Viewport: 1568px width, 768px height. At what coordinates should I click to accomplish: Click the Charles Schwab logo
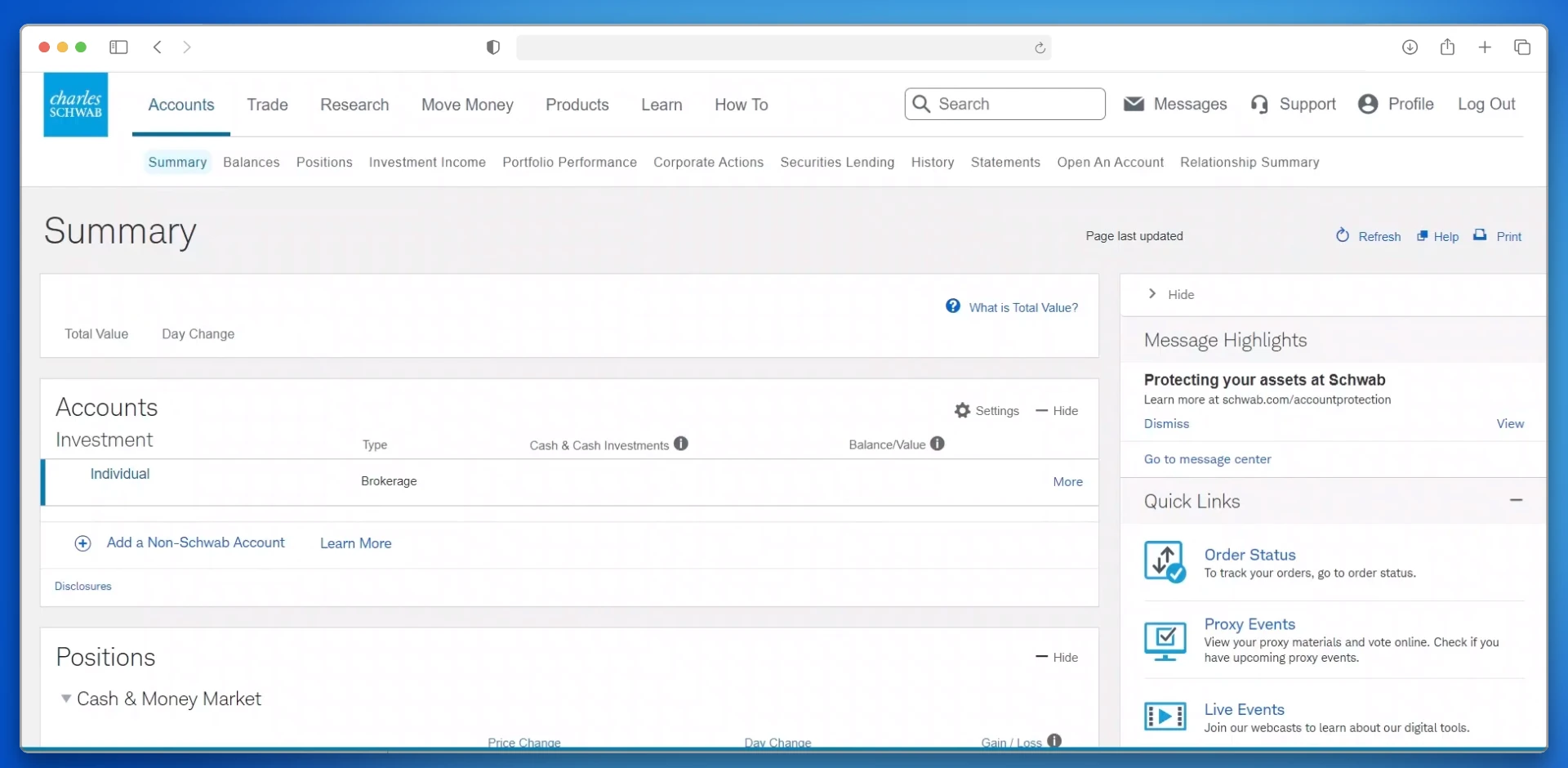[75, 105]
